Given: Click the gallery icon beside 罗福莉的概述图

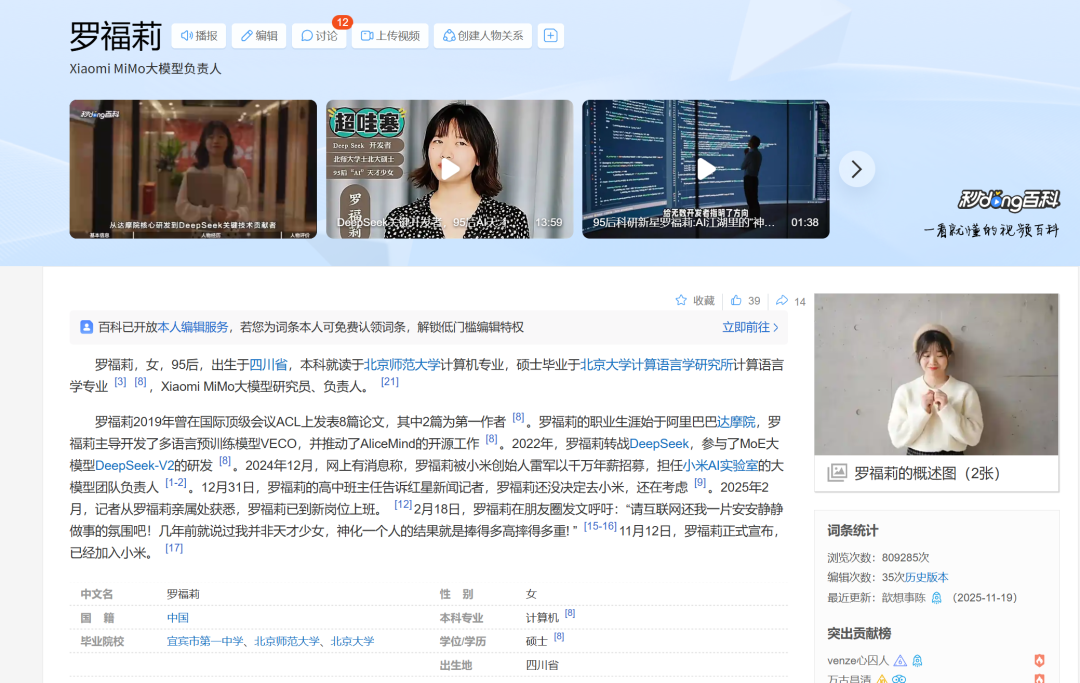Looking at the screenshot, I should pos(838,475).
